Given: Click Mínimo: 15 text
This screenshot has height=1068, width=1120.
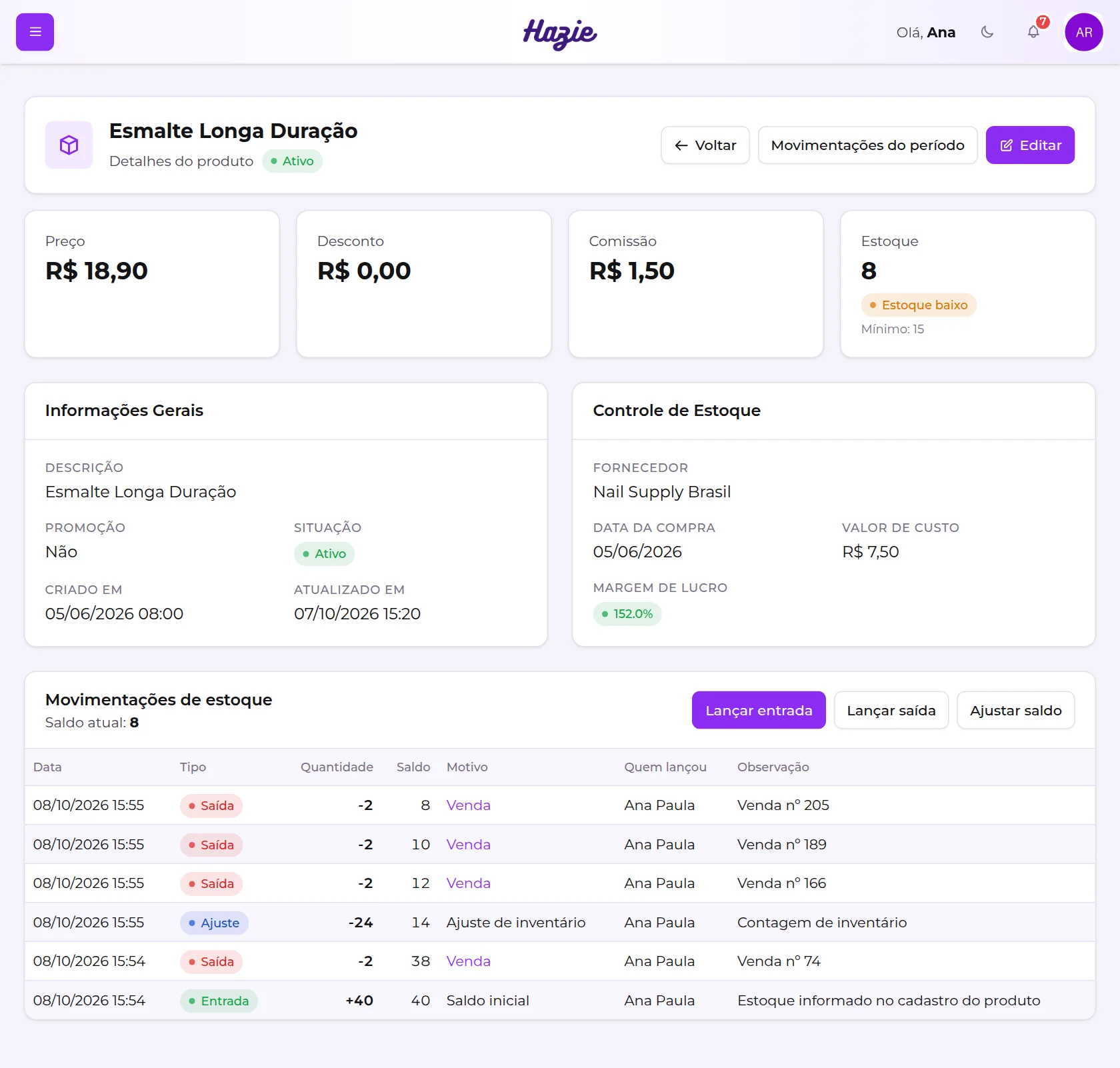Looking at the screenshot, I should (893, 329).
